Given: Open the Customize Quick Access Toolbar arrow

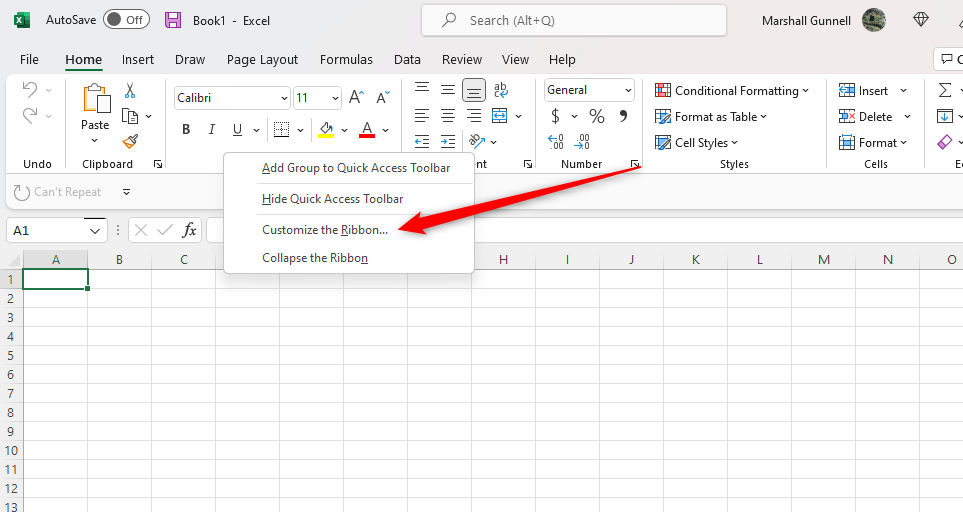Looking at the screenshot, I should pyautogui.click(x=126, y=192).
